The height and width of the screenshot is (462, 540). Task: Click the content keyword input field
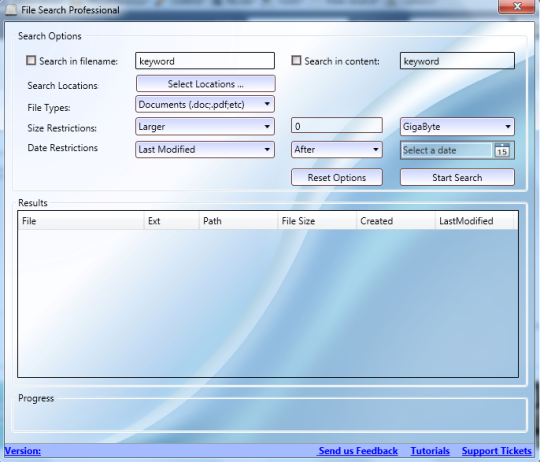pyautogui.click(x=457, y=61)
